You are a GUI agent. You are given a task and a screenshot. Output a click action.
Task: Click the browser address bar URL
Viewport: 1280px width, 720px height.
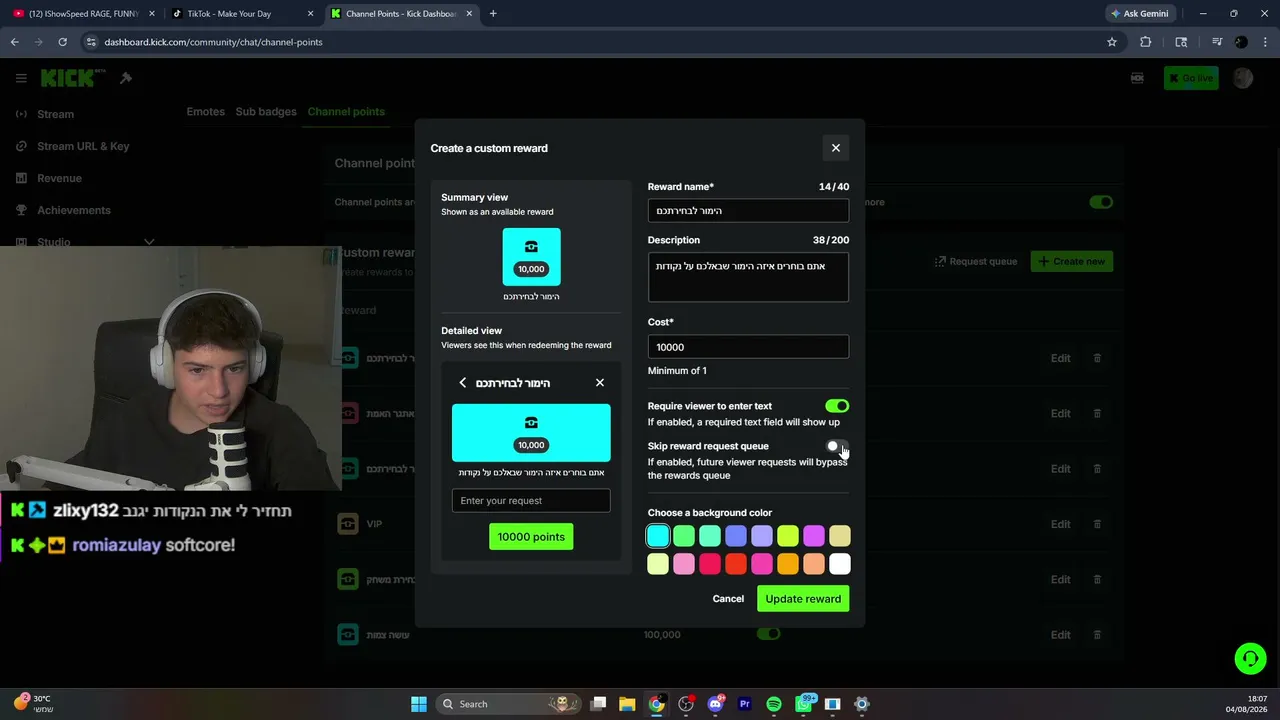pyautogui.click(x=213, y=42)
